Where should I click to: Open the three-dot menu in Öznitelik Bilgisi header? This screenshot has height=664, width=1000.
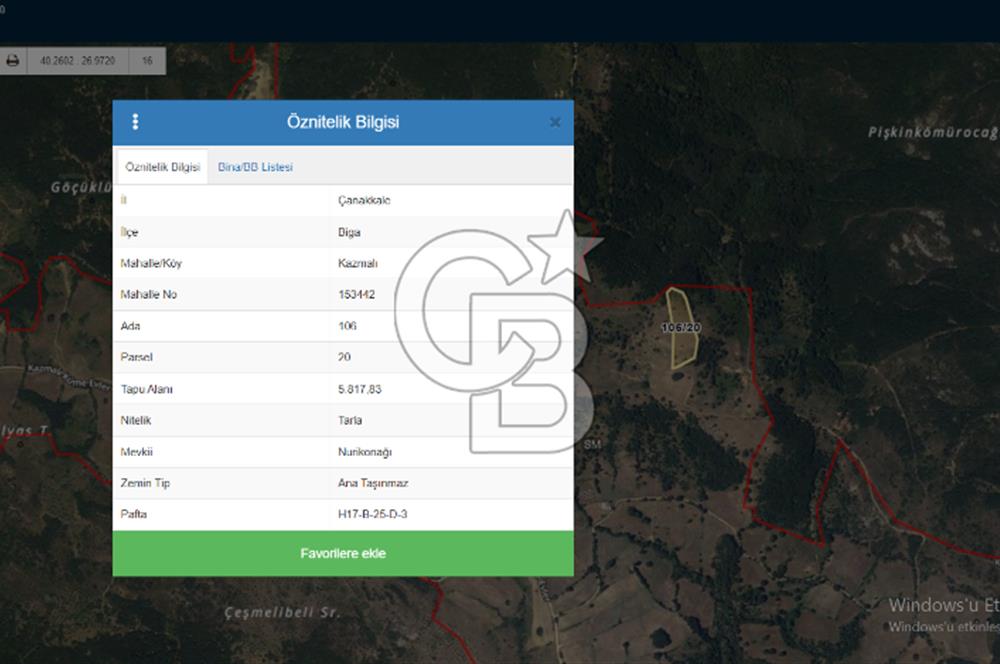(135, 122)
